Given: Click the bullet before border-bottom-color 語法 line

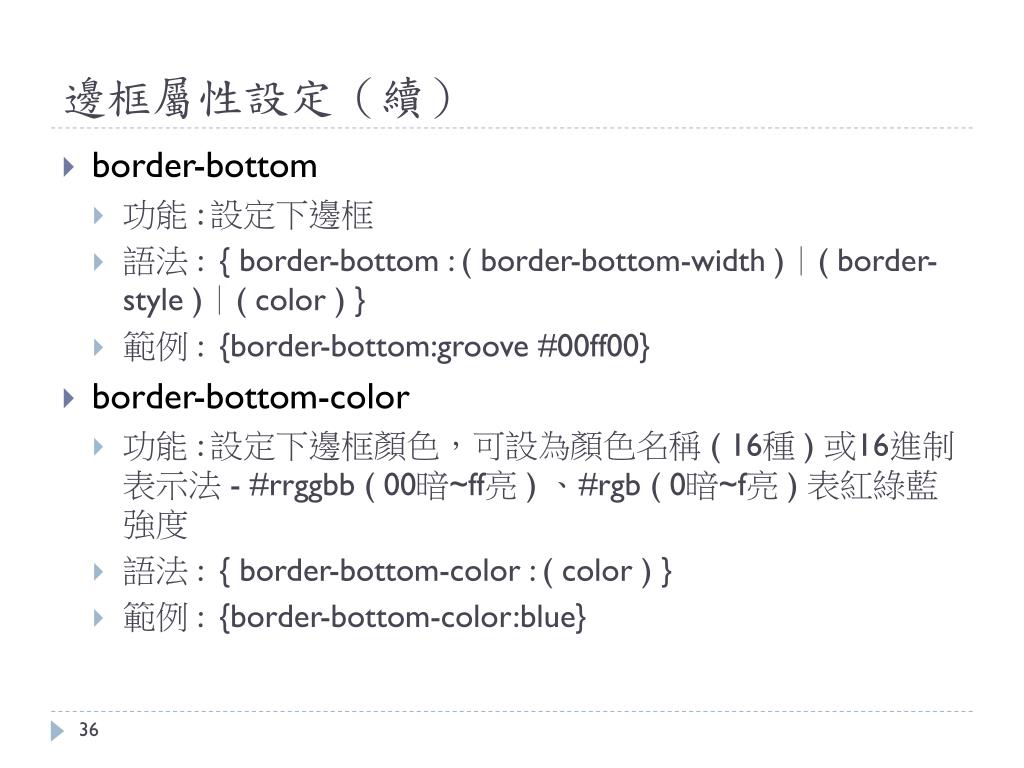Looking at the screenshot, I should 99,572.
